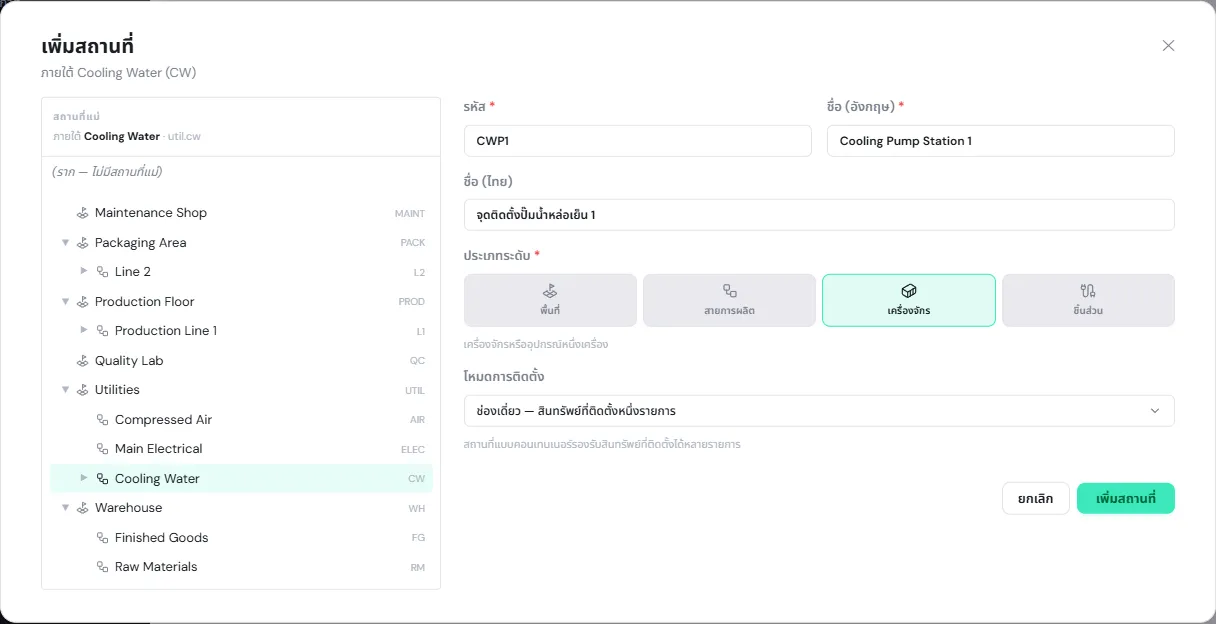Pick the ชิ้นส่วน level type
Screen dimensions: 1216x624
tap(1088, 300)
